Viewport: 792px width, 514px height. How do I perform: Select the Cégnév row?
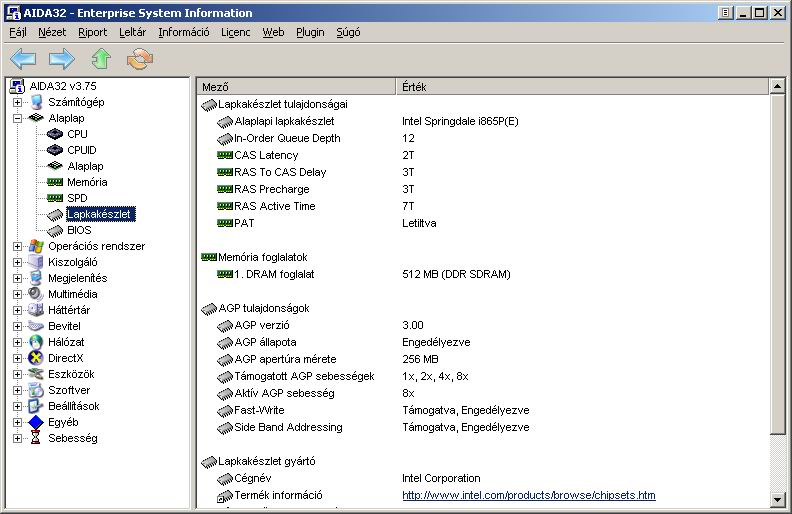pyautogui.click(x=483, y=478)
